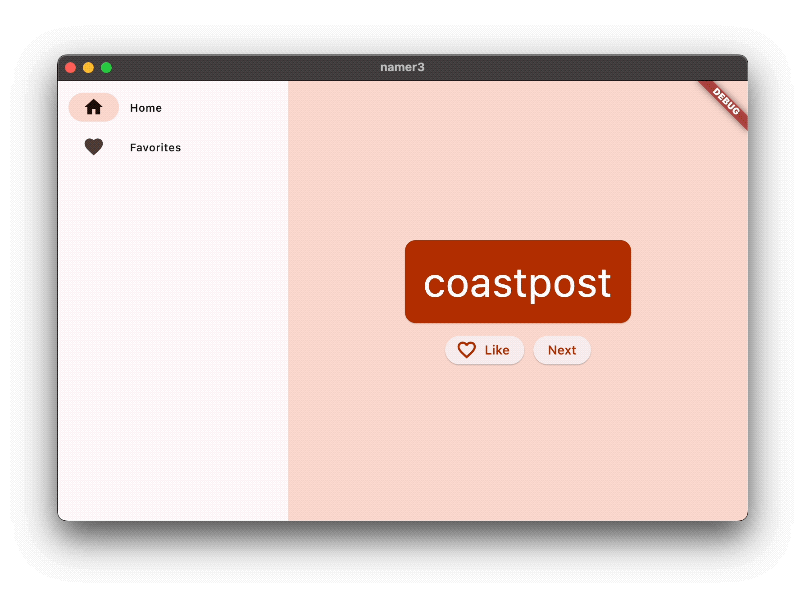Click the Home house icon

pos(94,107)
